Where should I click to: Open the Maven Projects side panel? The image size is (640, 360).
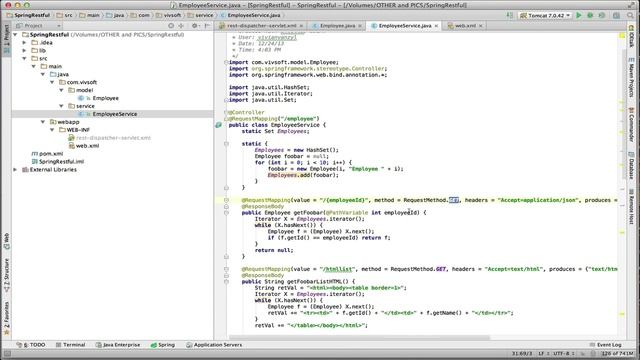tap(631, 78)
